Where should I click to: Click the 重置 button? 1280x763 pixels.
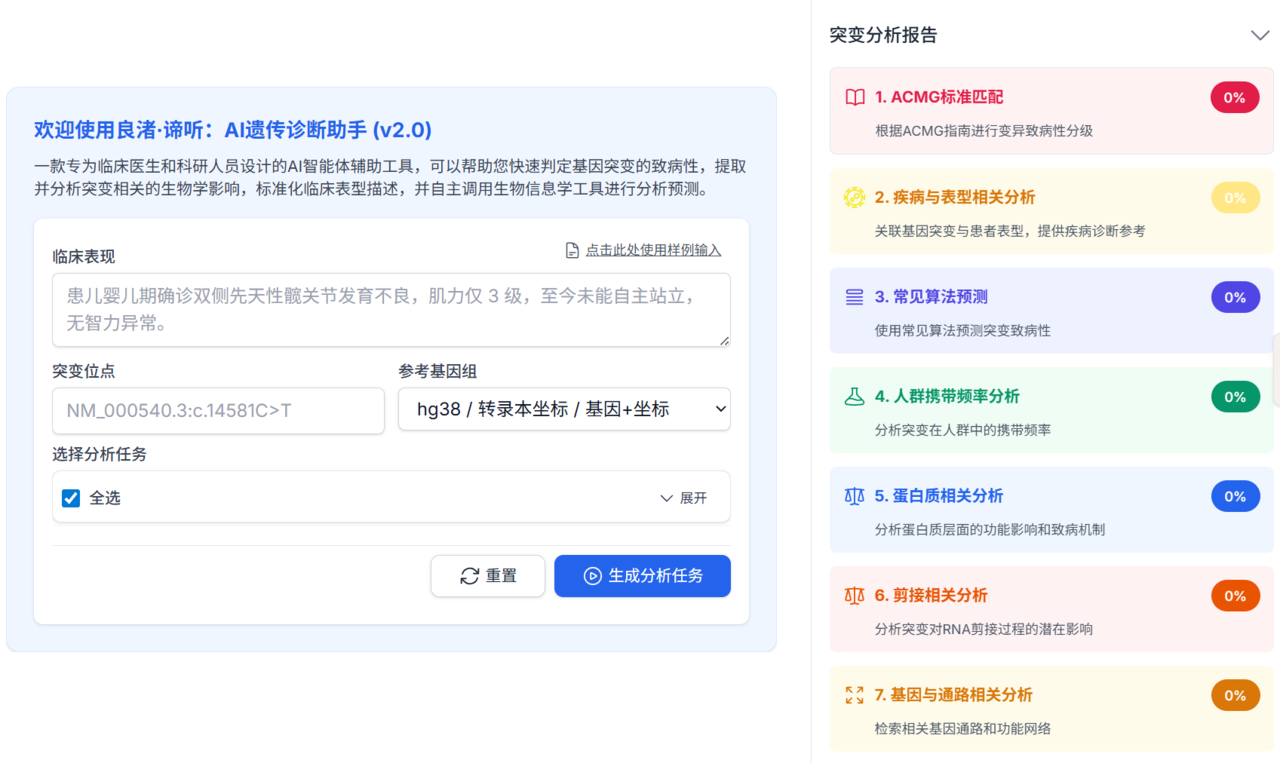488,576
